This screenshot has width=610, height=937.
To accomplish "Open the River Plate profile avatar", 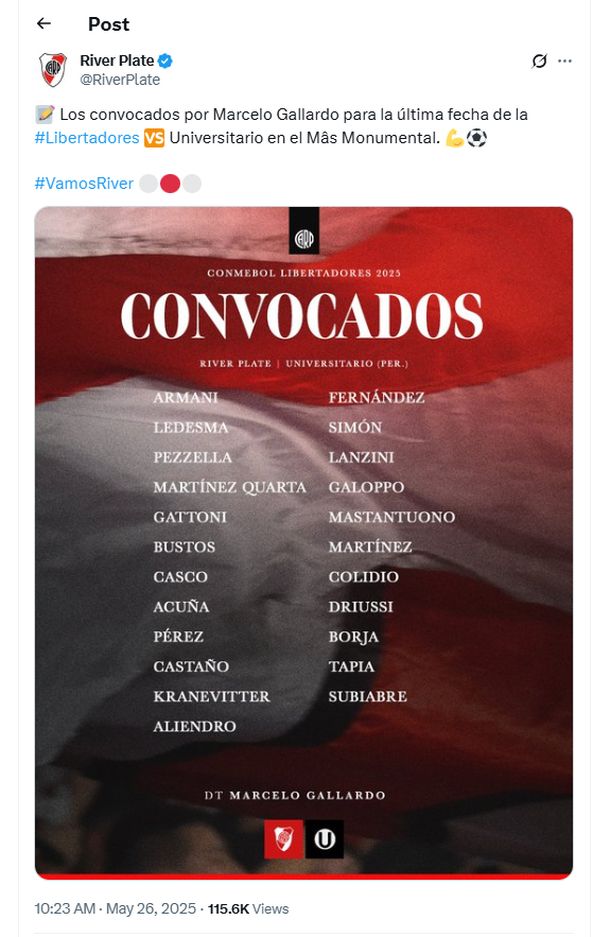I will (52, 69).
